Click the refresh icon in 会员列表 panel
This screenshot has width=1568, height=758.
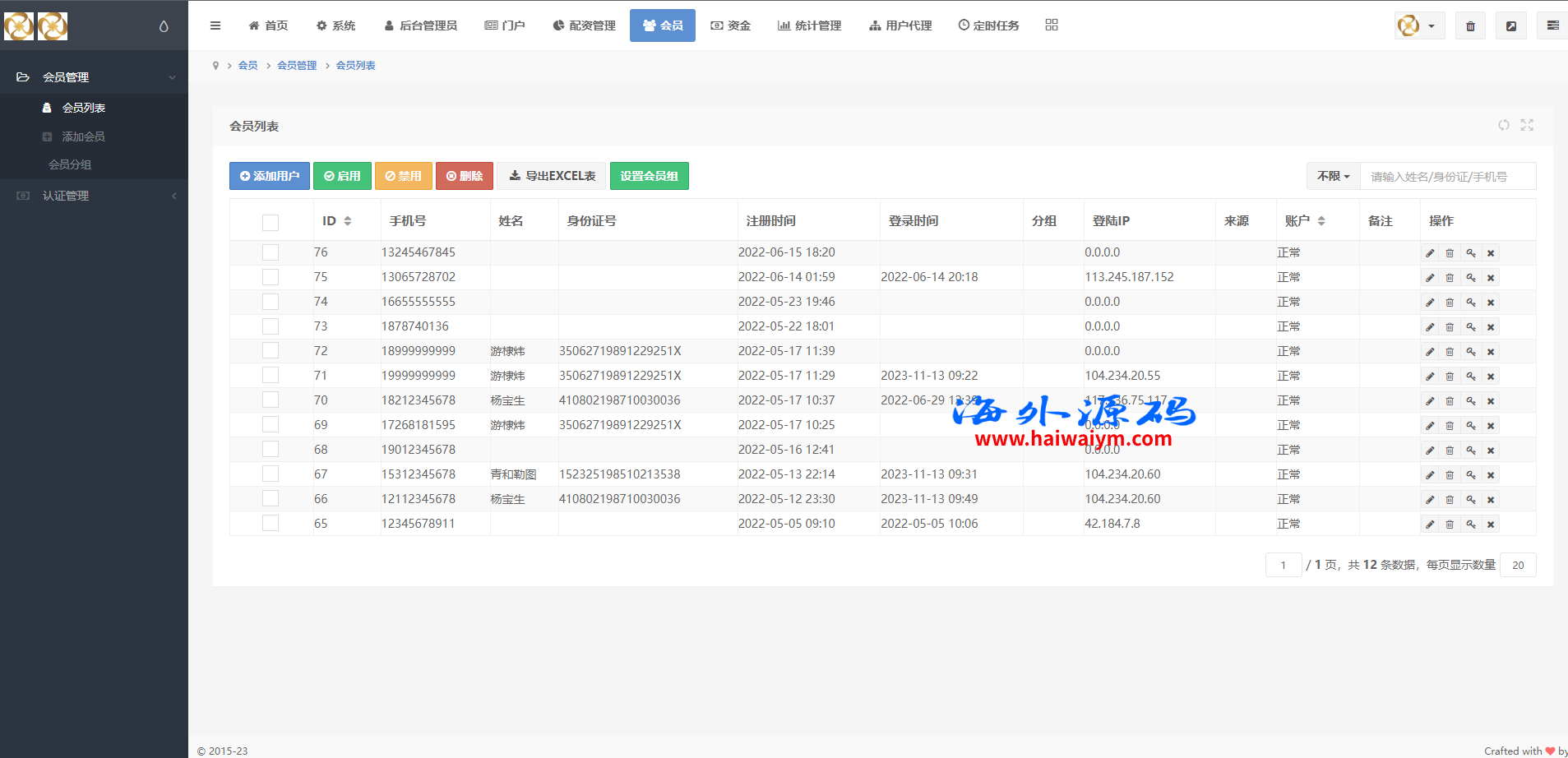click(1503, 125)
